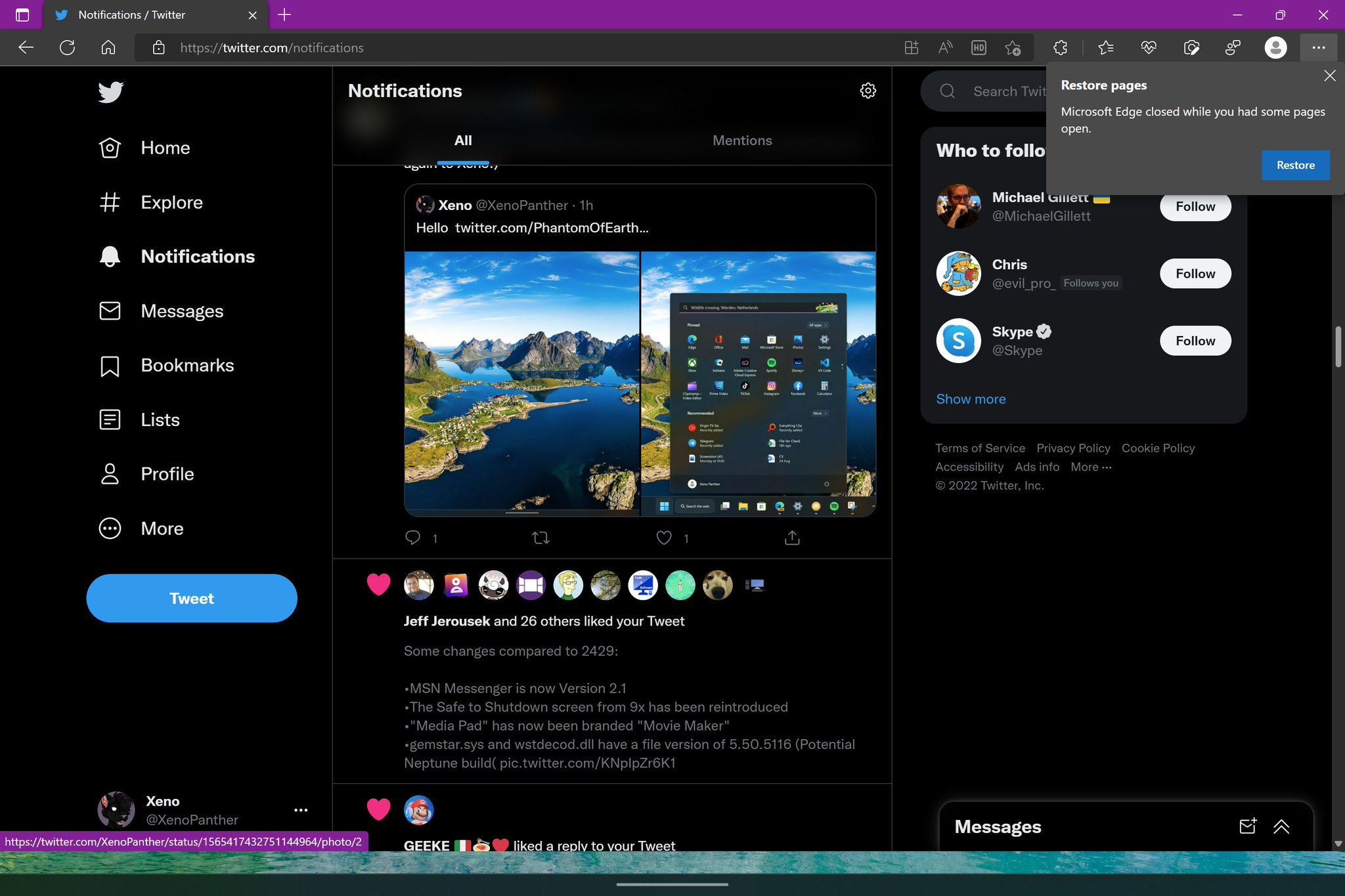
Task: Dismiss the Restore pages popup
Action: pyautogui.click(x=1330, y=75)
